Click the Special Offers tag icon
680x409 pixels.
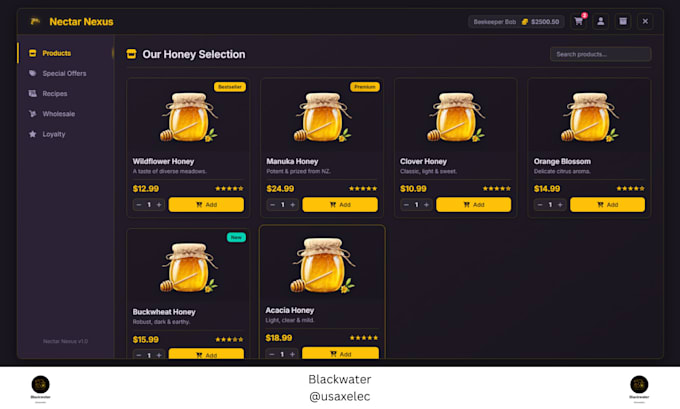coord(33,73)
